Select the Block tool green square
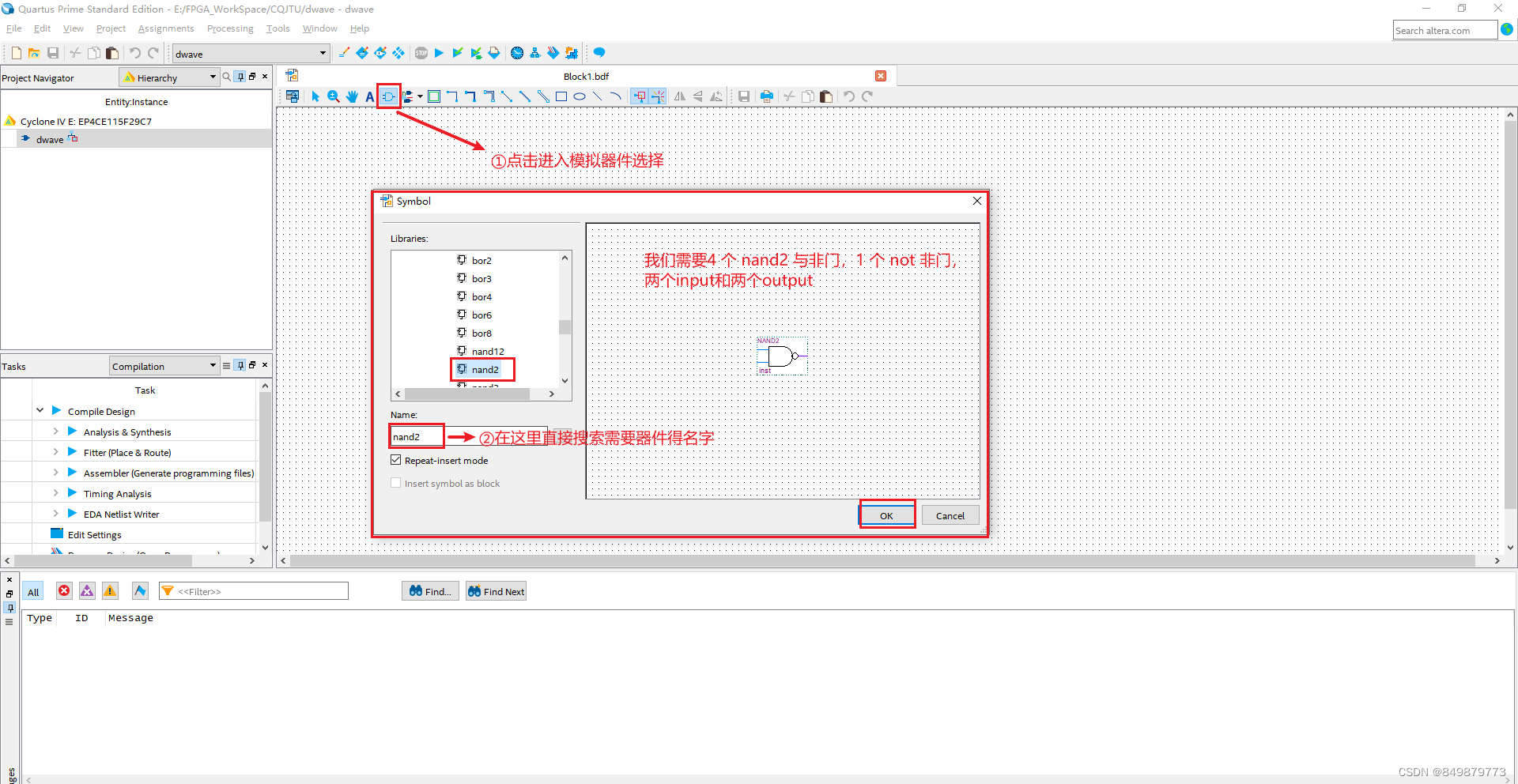1518x784 pixels. tap(434, 96)
